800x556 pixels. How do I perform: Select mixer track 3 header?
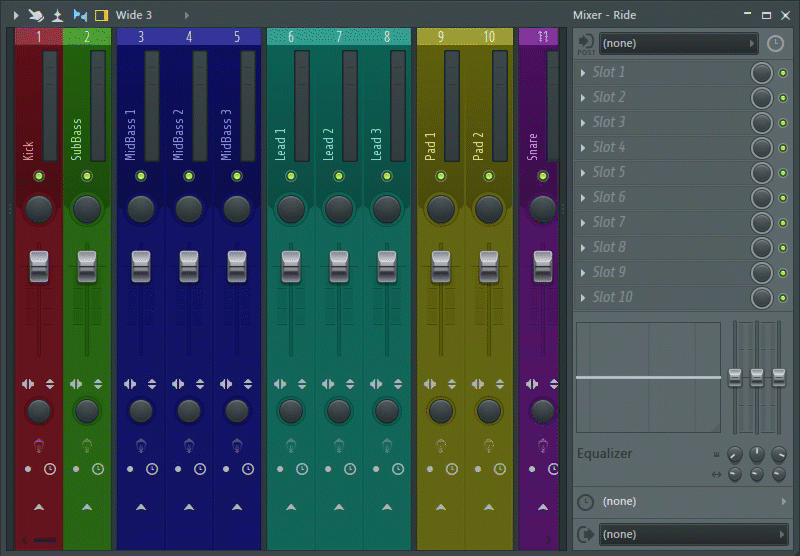pos(140,37)
